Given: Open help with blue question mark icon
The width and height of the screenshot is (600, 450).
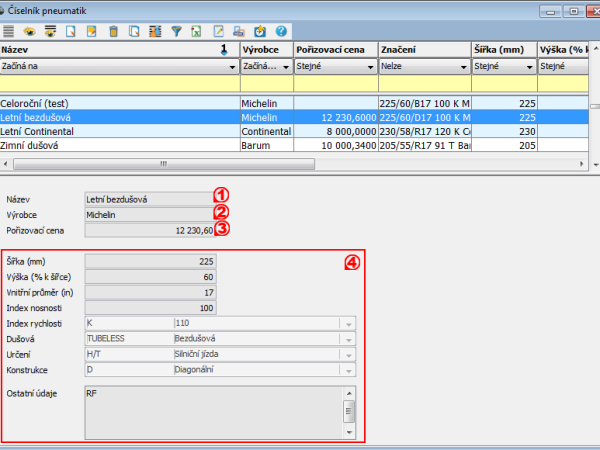Looking at the screenshot, I should [282, 32].
